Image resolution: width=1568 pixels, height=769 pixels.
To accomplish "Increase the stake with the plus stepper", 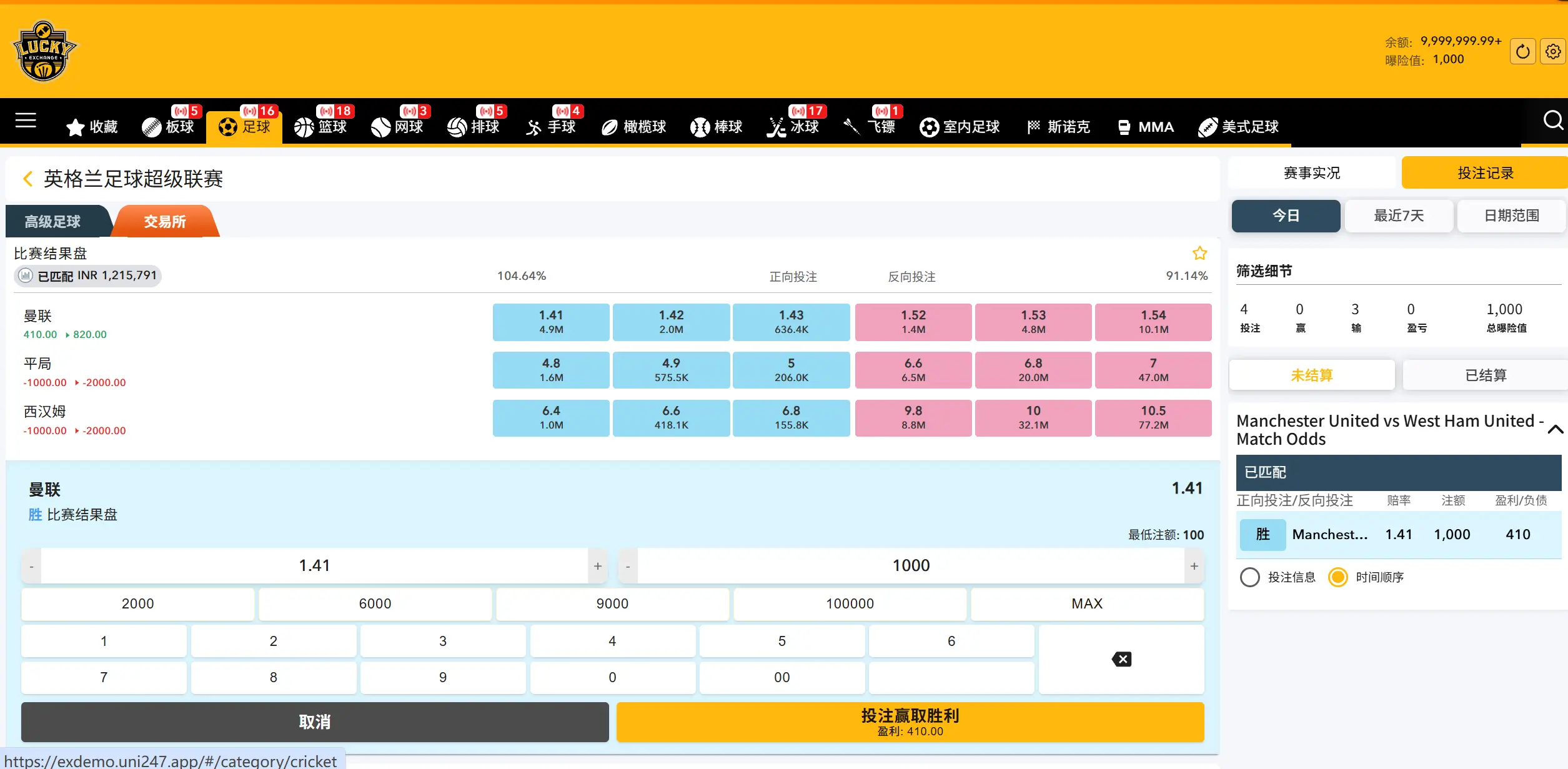I will pyautogui.click(x=1194, y=566).
